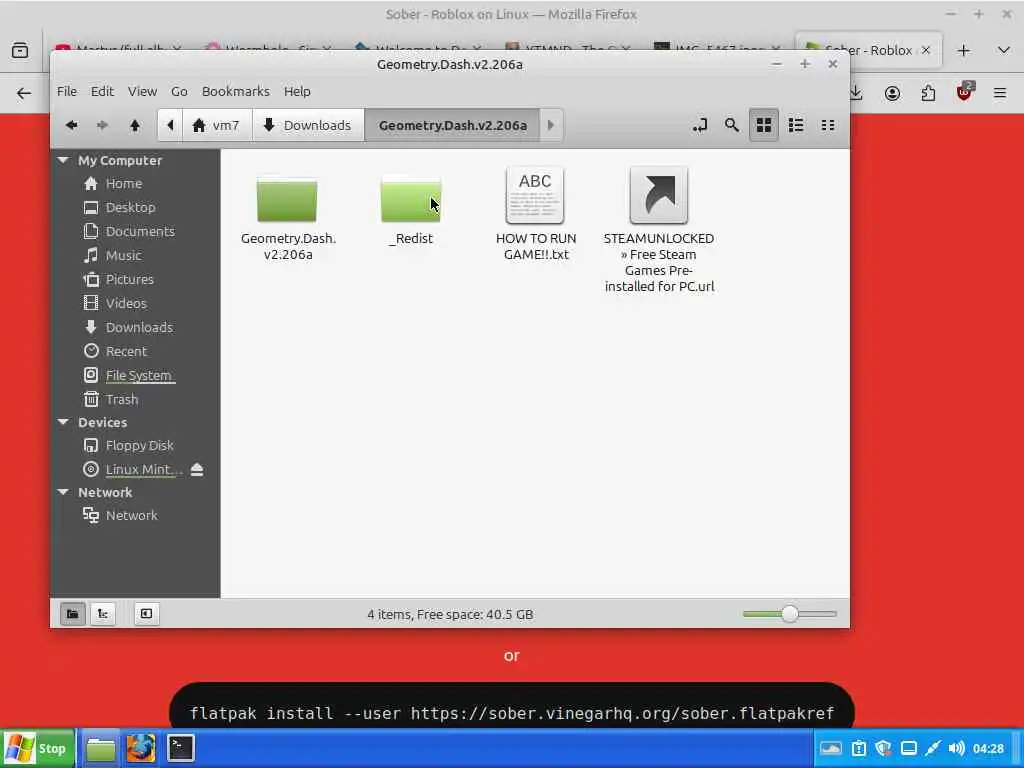Select the _Redist folder
This screenshot has width=1024, height=768.
click(411, 210)
